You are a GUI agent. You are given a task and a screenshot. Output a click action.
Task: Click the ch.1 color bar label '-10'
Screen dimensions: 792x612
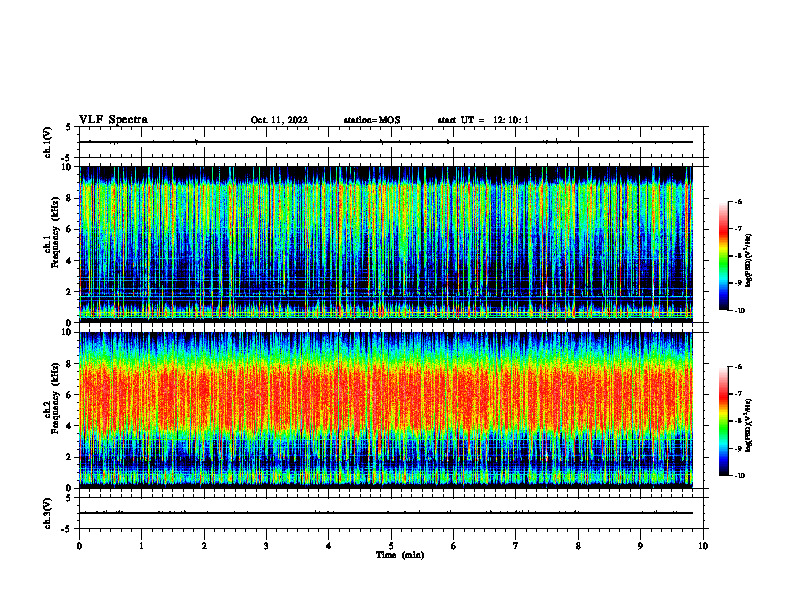pos(739,311)
